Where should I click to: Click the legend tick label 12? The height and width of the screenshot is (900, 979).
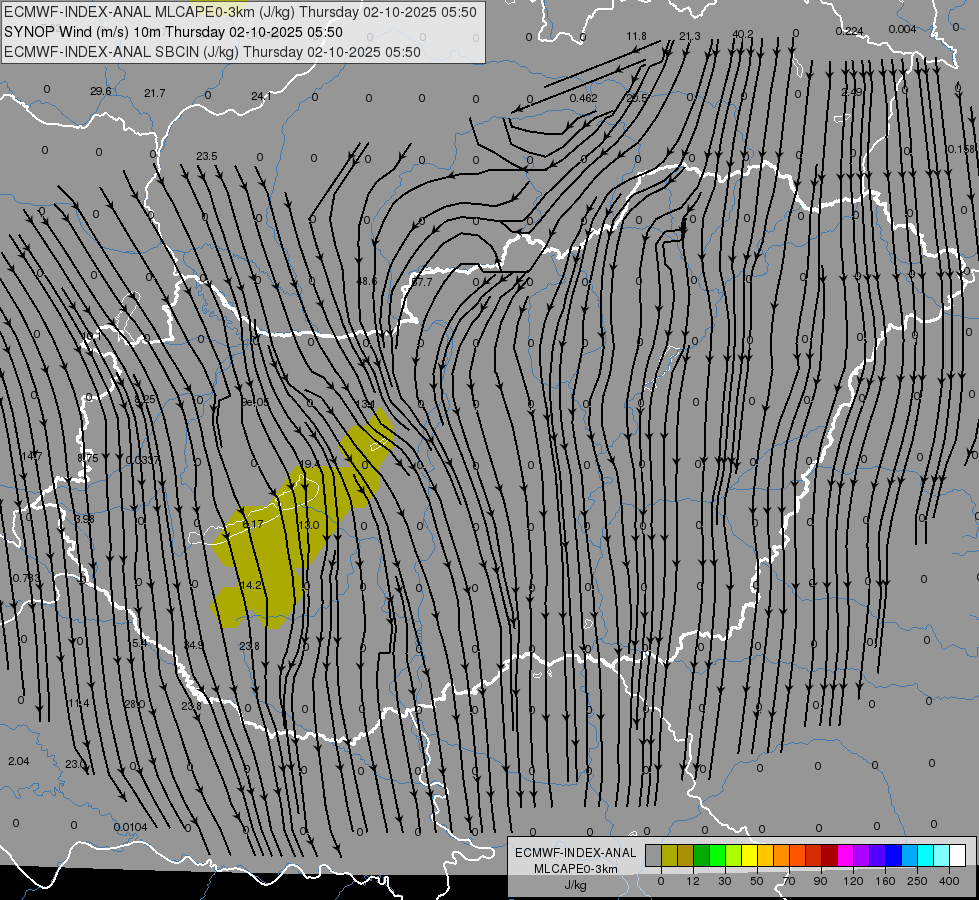click(x=693, y=881)
